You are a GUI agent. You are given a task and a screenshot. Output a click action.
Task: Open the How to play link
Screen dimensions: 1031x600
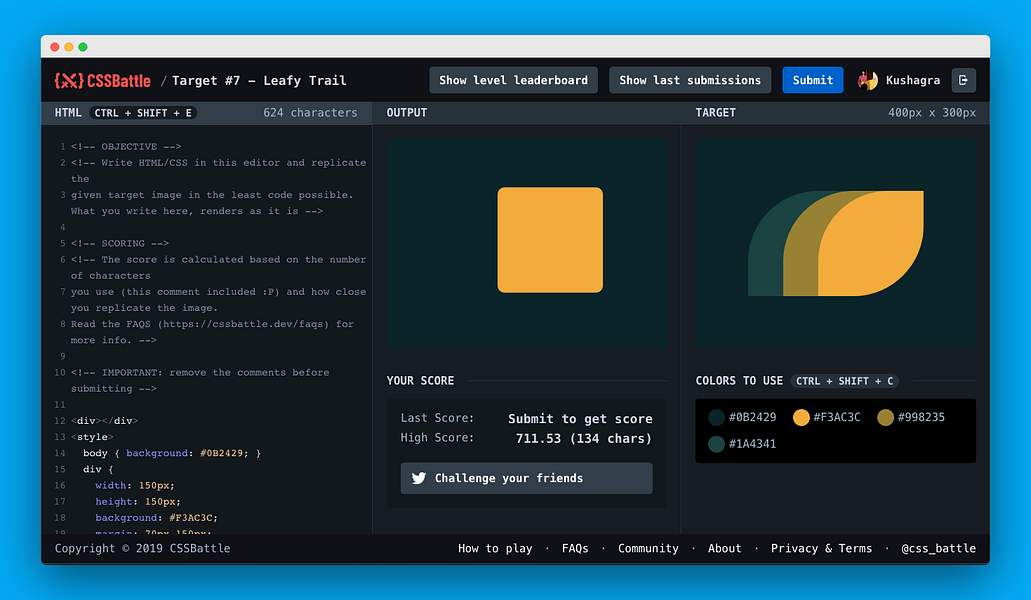(495, 548)
